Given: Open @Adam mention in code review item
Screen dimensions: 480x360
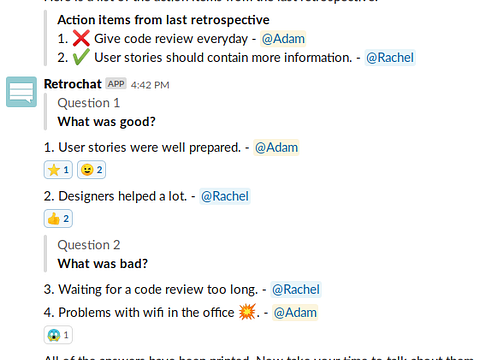Looking at the screenshot, I should coord(283,39).
